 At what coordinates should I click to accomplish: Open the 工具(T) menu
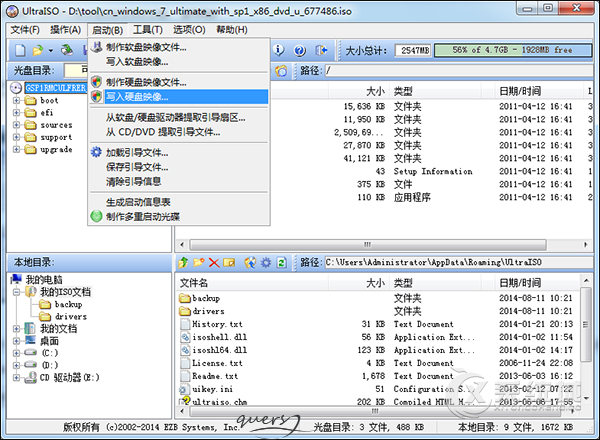click(148, 30)
